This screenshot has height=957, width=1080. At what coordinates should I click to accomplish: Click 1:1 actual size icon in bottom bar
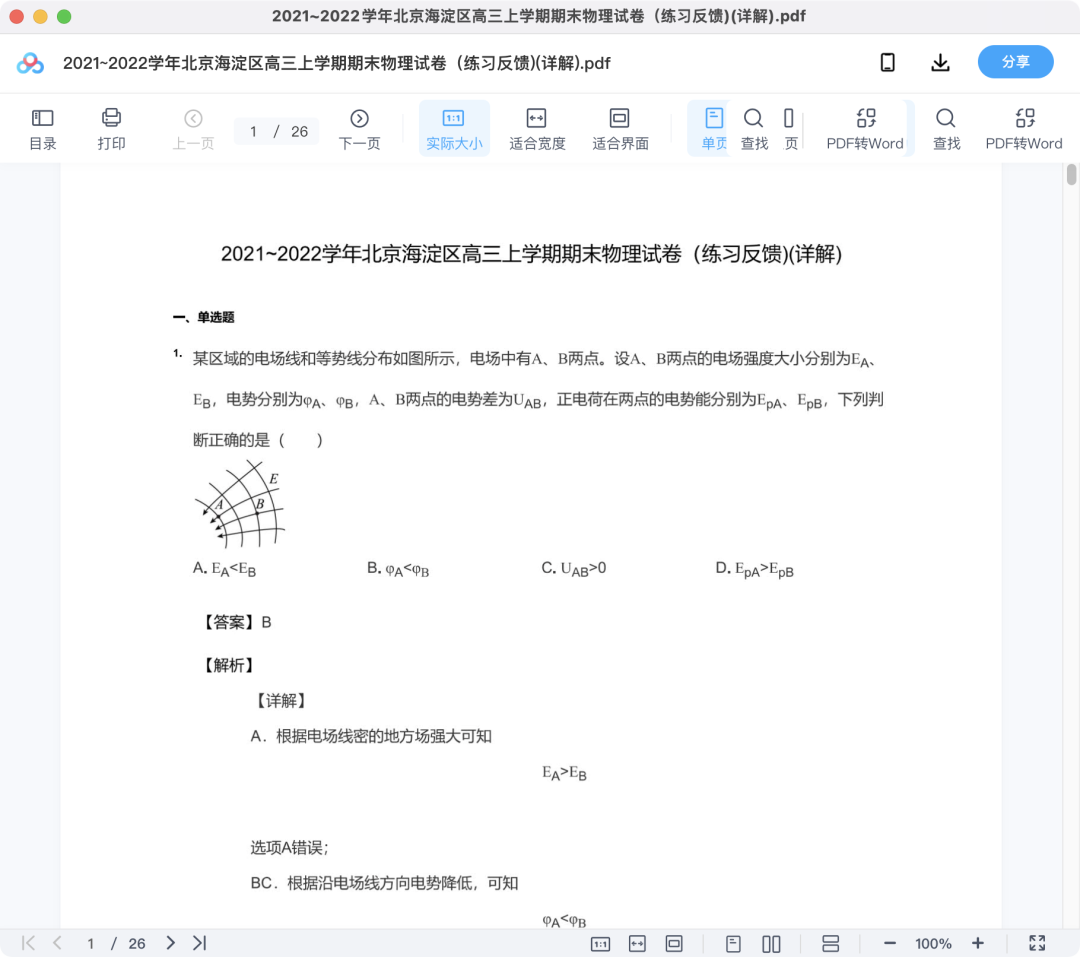click(601, 944)
